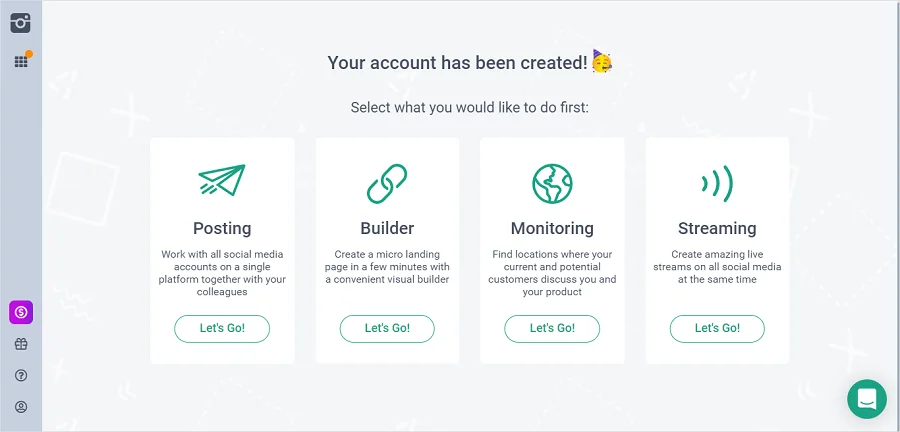Click the sound waves Streaming icon
This screenshot has width=900, height=432.
[x=717, y=183]
